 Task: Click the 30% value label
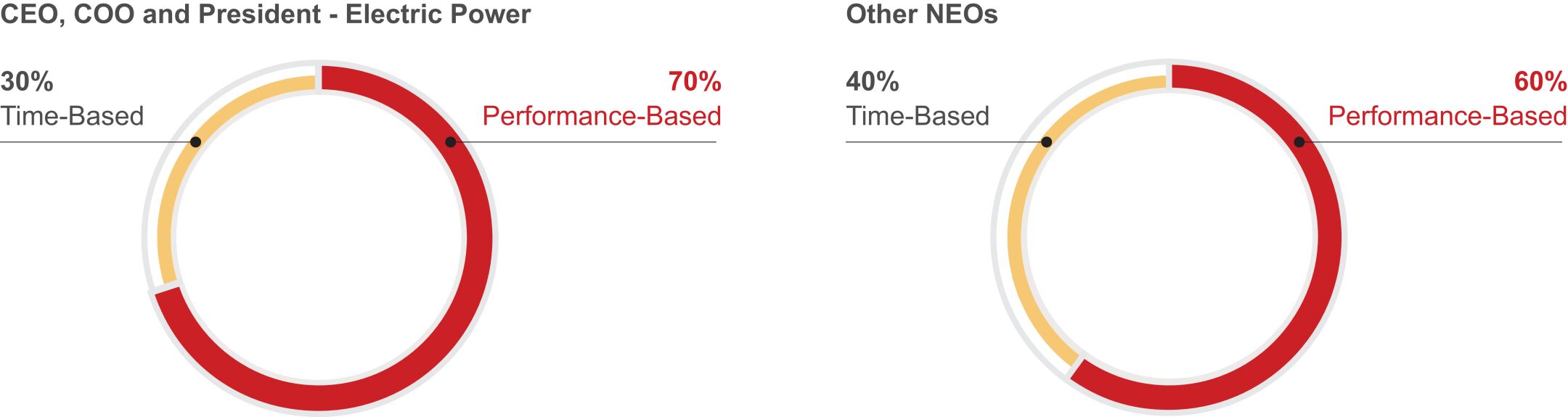(27, 82)
